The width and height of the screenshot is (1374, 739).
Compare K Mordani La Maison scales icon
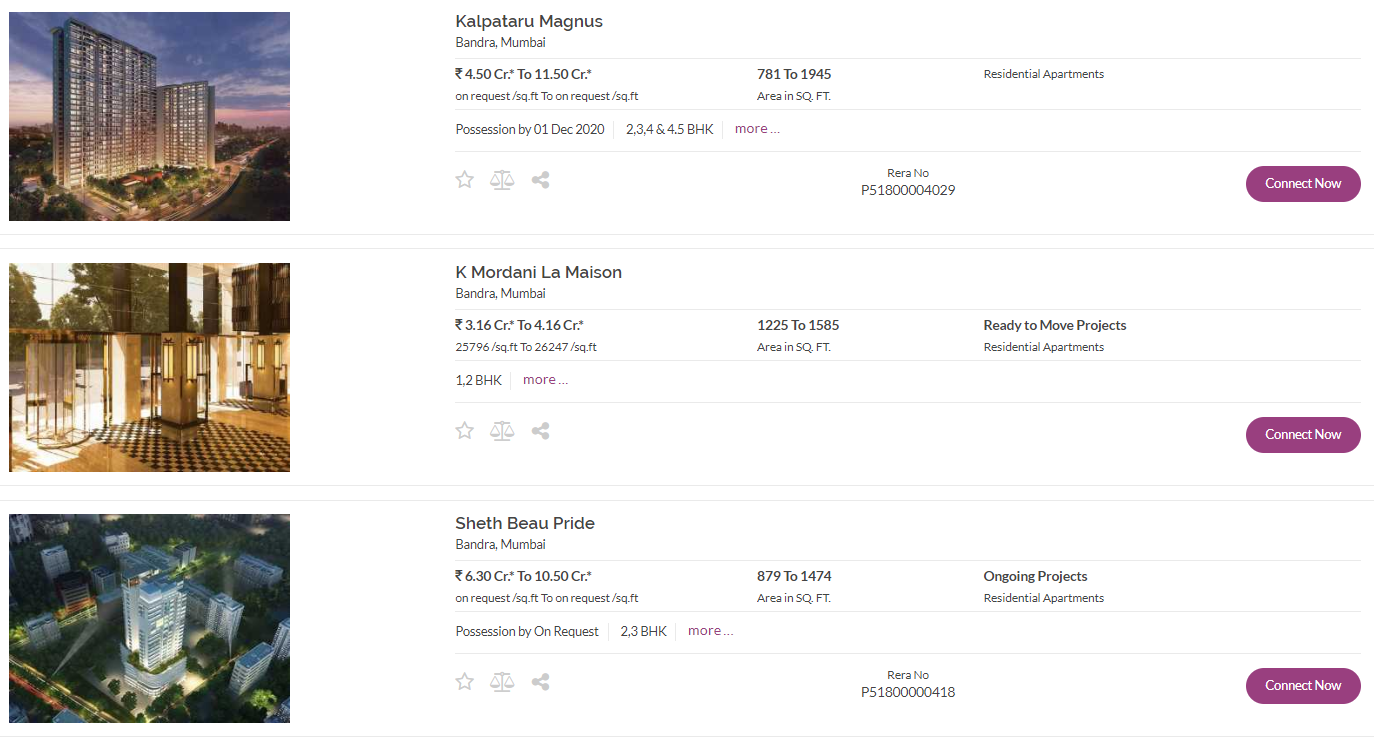502,431
